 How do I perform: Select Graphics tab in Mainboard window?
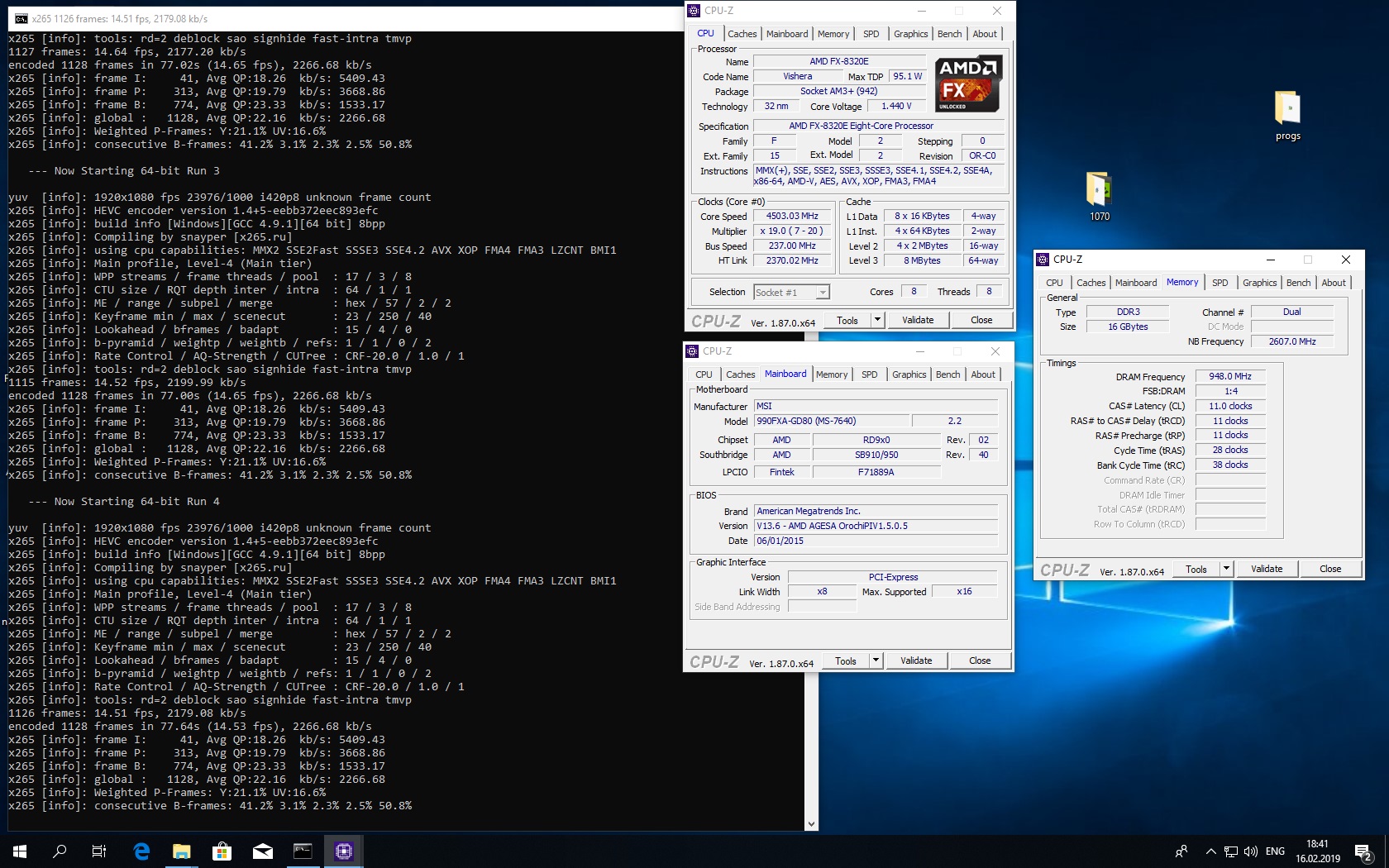pyautogui.click(x=909, y=374)
